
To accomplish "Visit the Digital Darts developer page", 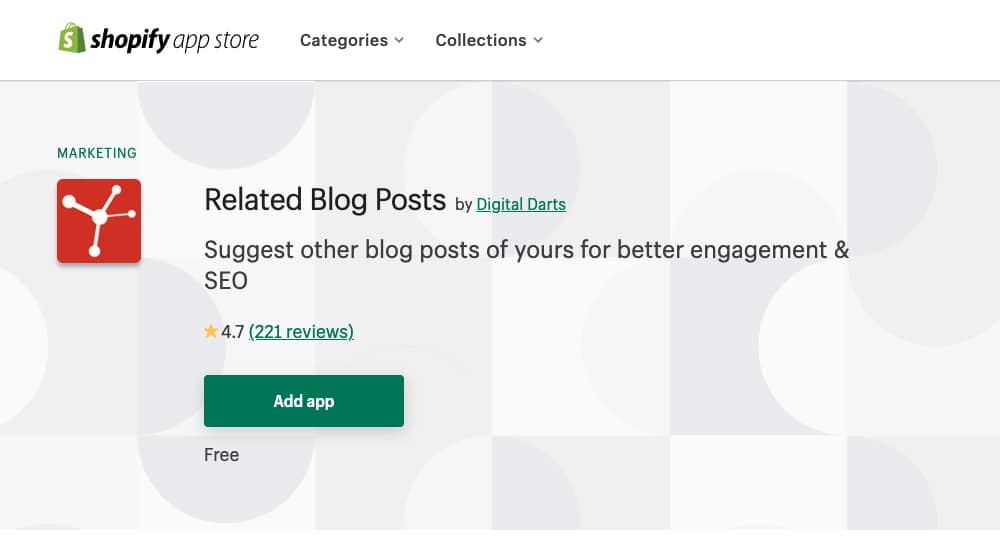I will pos(521,204).
